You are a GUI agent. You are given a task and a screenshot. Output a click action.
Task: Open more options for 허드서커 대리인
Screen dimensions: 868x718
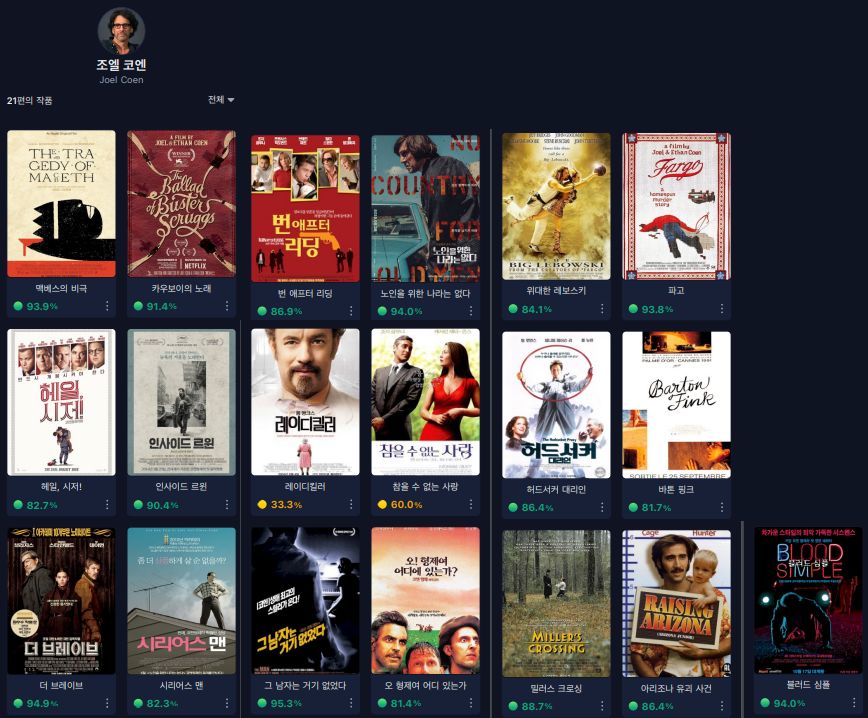(x=602, y=507)
